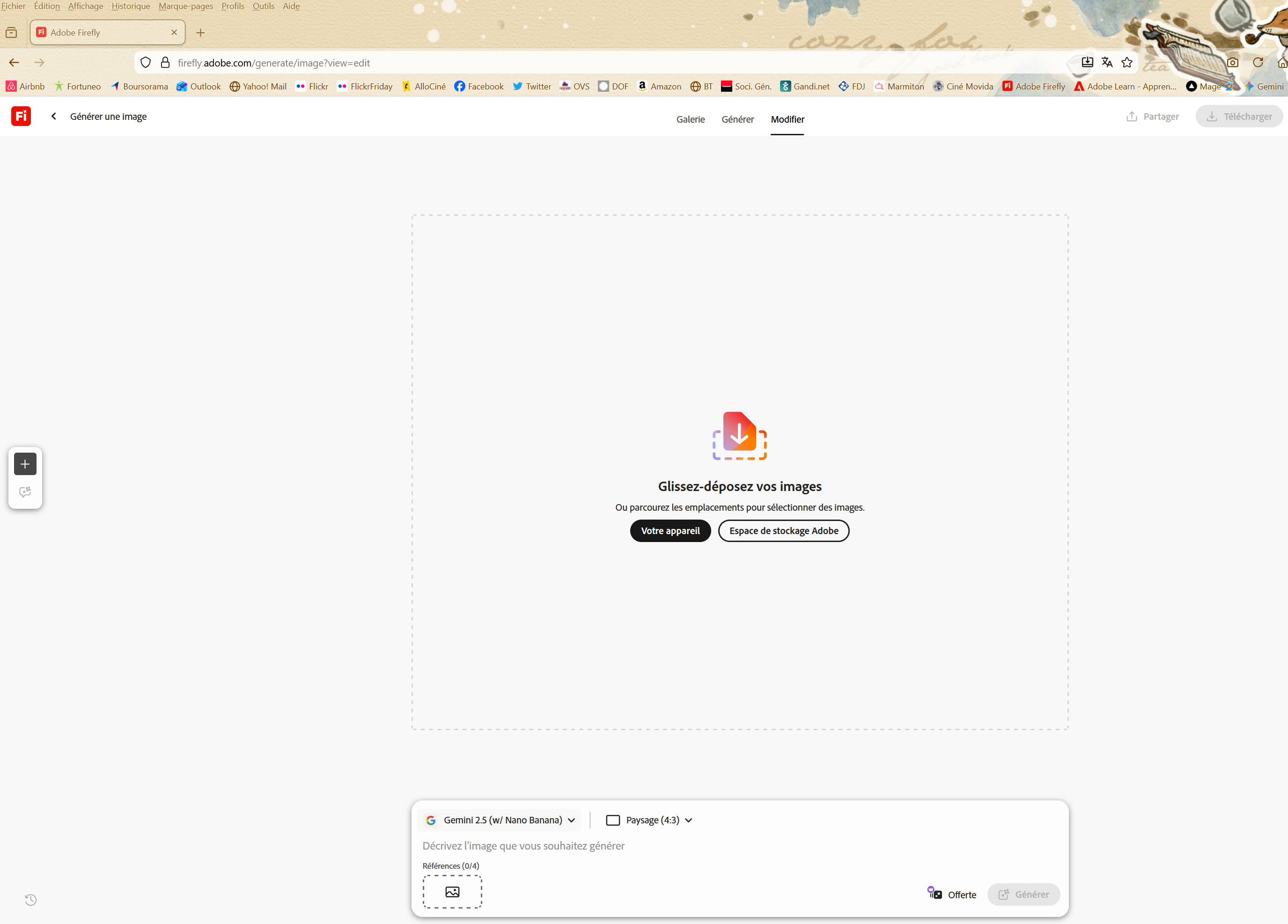Image resolution: width=1288 pixels, height=924 pixels.
Task: Click the browser translate page icon
Action: tap(1107, 62)
